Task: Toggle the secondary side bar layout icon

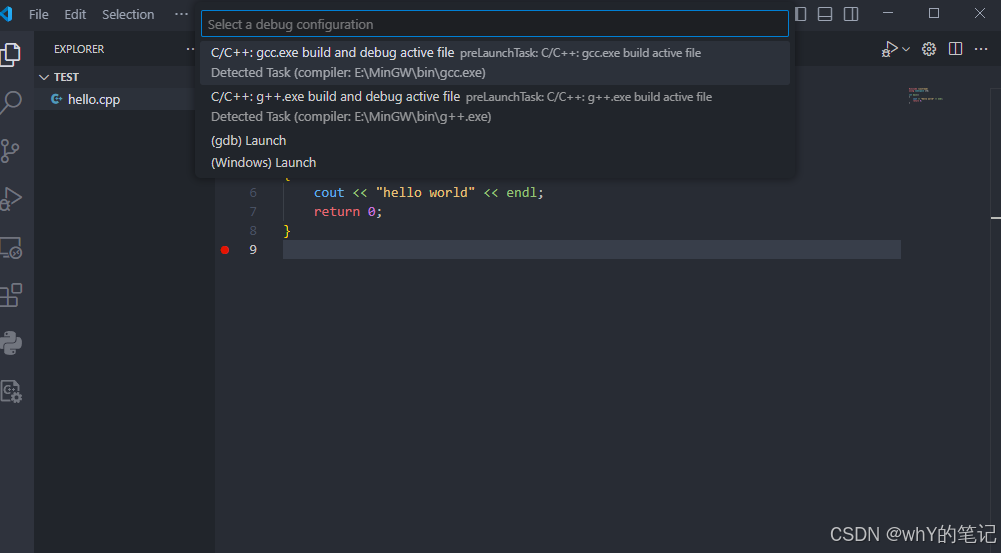Action: click(x=851, y=14)
